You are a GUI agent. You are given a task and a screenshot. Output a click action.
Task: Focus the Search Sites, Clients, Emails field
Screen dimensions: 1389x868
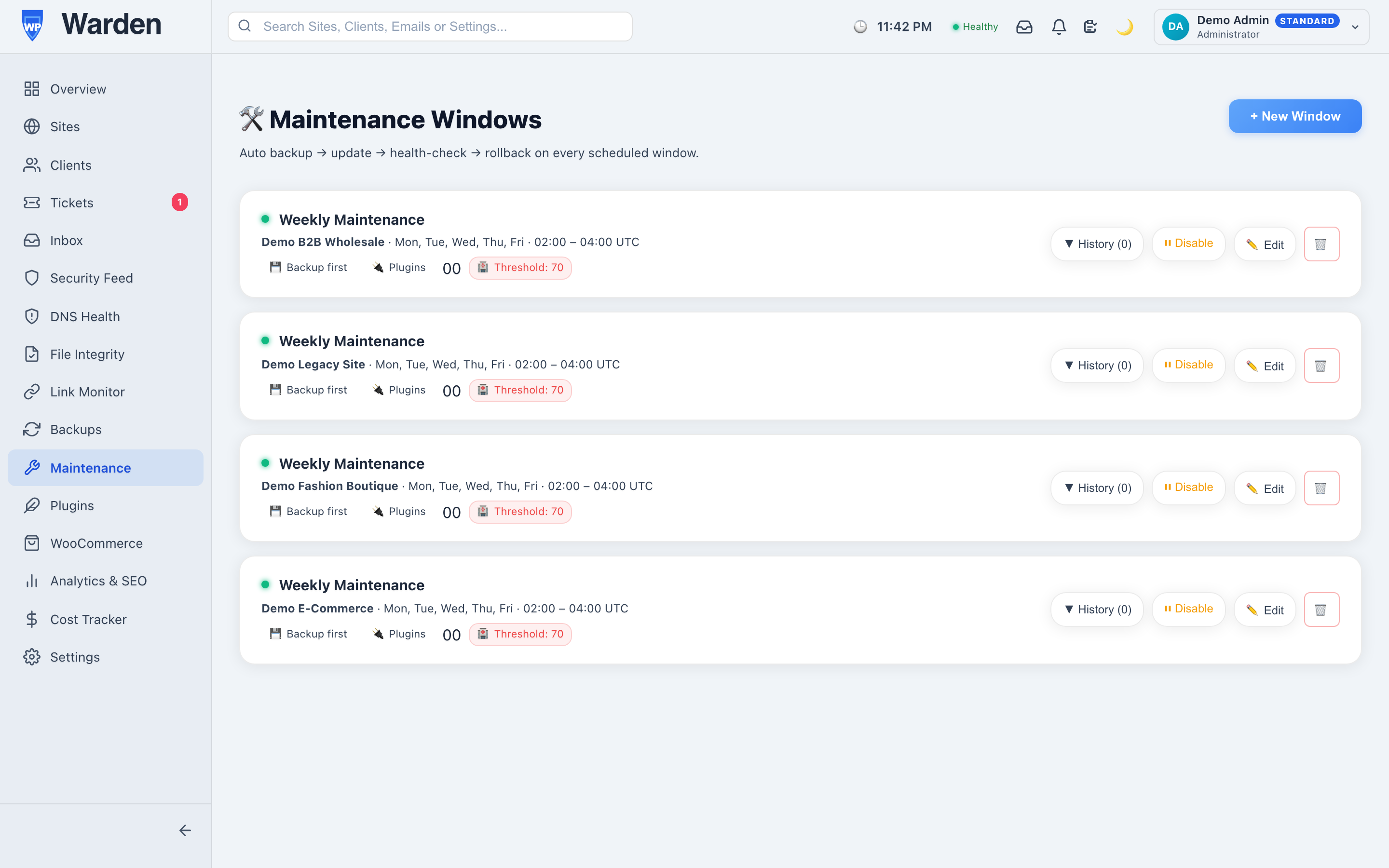click(x=430, y=27)
